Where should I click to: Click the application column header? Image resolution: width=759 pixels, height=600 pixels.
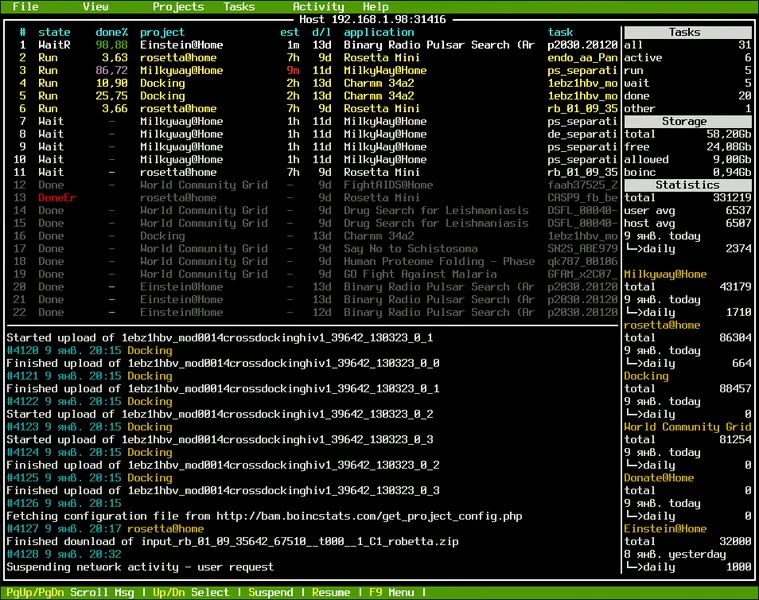379,32
